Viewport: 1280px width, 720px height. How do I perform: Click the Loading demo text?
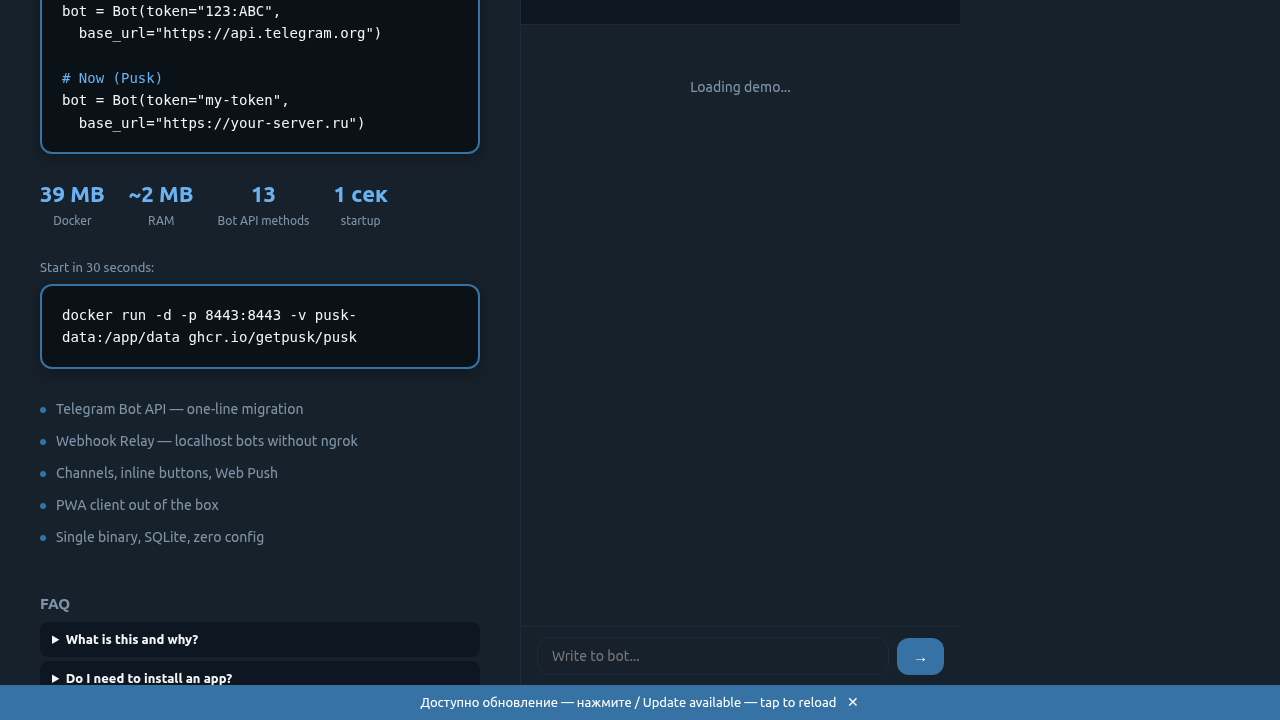(x=740, y=87)
